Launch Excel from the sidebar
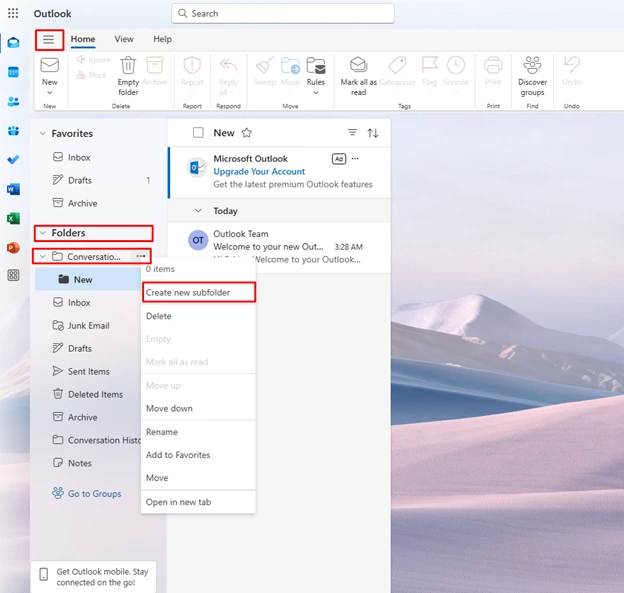Screen dimensions: 624x593 point(13,218)
